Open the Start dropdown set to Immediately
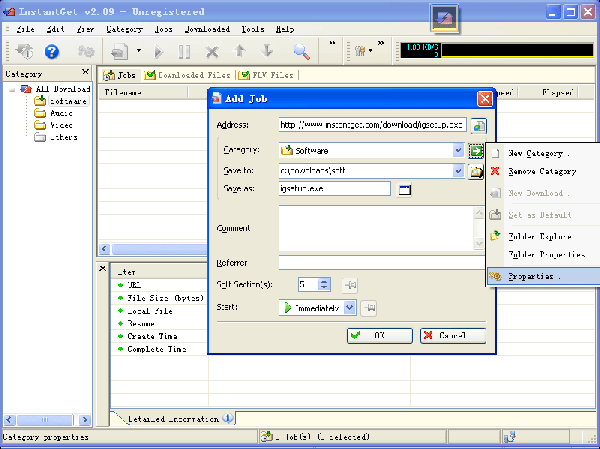This screenshot has height=449, width=600. tap(350, 308)
